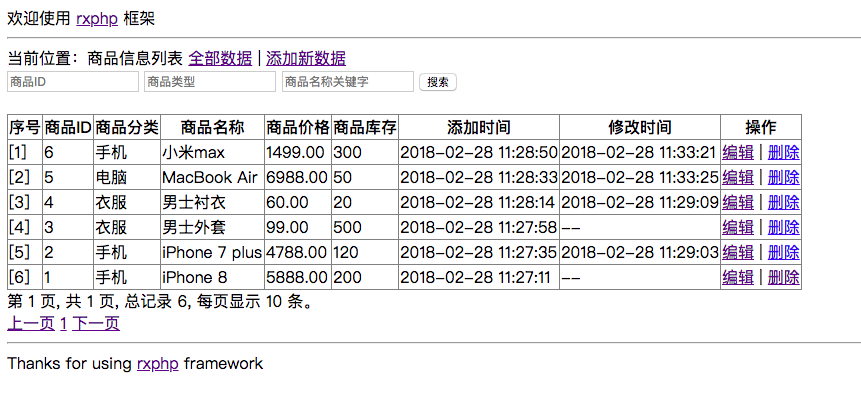Edit the 小米max row via 编辑
The height and width of the screenshot is (393, 861).
[737, 152]
